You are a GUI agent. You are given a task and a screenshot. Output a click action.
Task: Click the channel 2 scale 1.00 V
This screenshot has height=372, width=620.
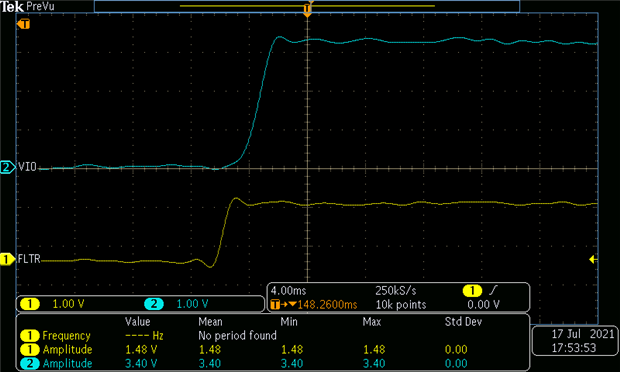point(192,304)
